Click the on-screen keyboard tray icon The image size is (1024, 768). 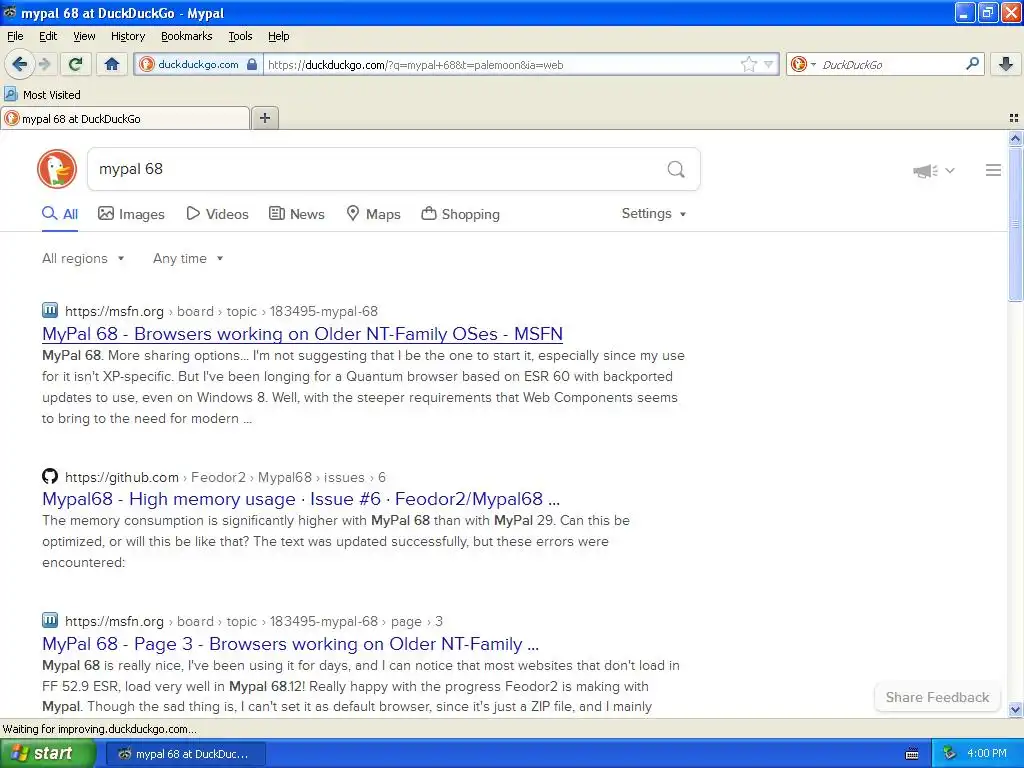(x=912, y=754)
